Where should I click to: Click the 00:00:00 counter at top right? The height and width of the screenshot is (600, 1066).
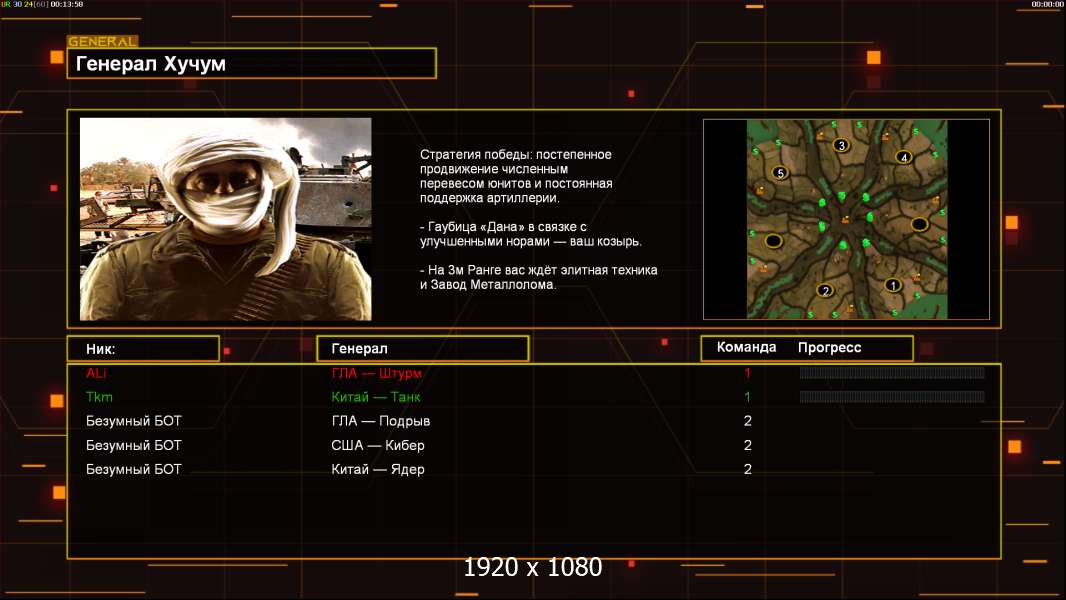[1047, 4]
